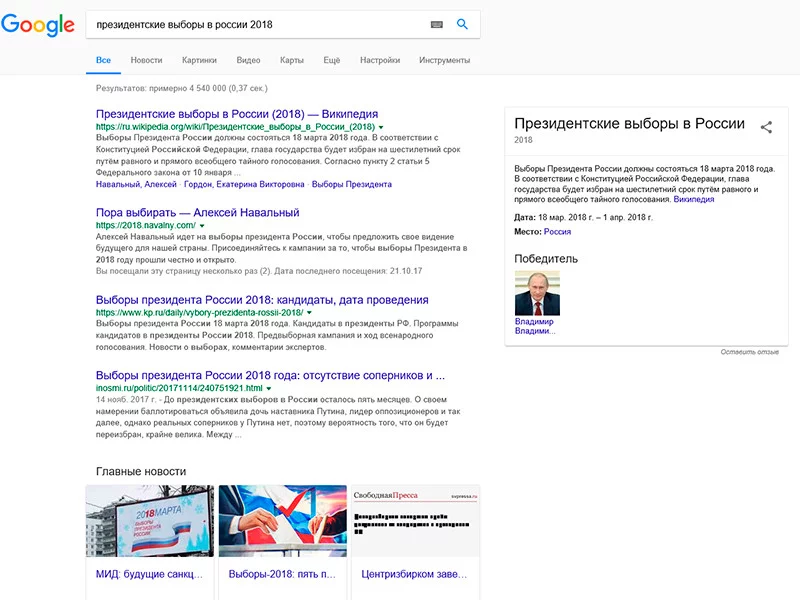Switch to the Картинки tab
800x600 pixels.
199,60
